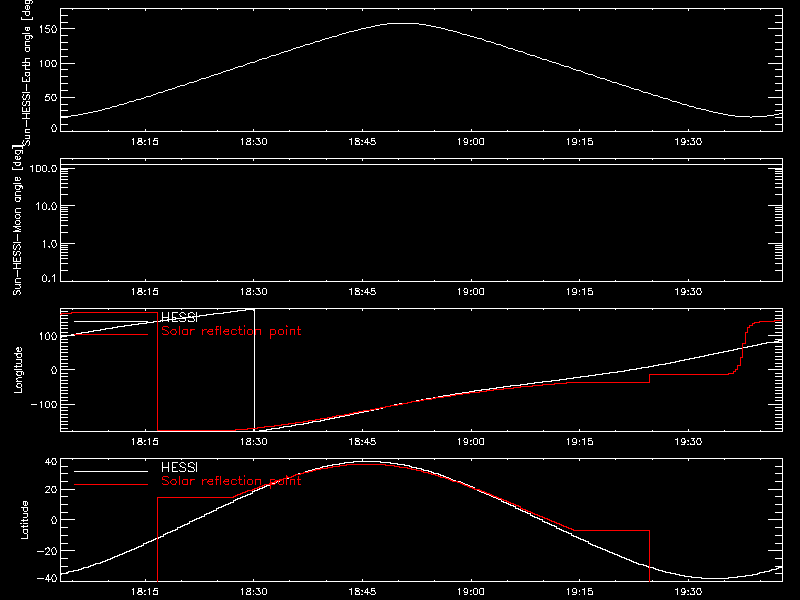Select the 50 tick on Earth angle plot
Image resolution: width=800 pixels, height=600 pixels.
pyautogui.click(x=51, y=97)
